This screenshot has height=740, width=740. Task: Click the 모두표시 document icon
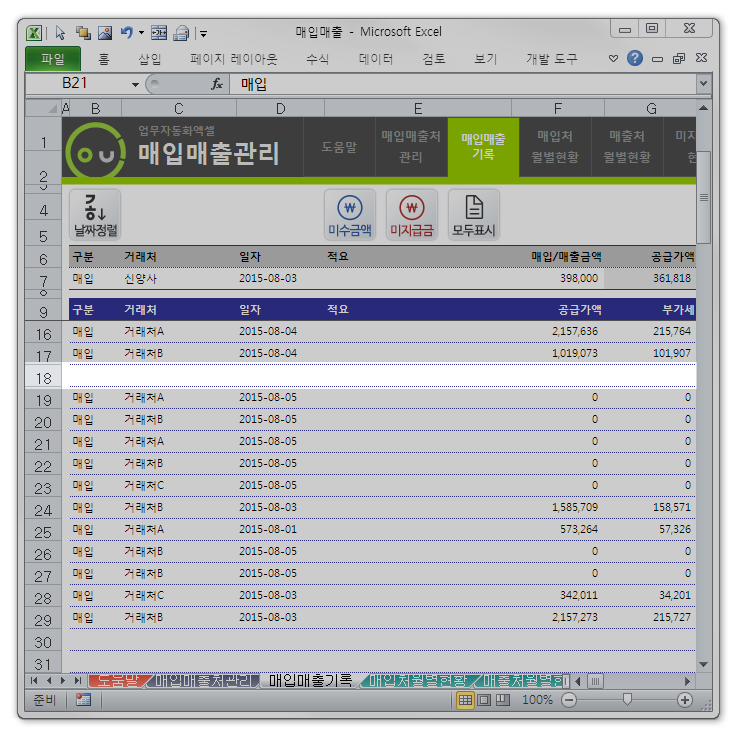coord(473,215)
